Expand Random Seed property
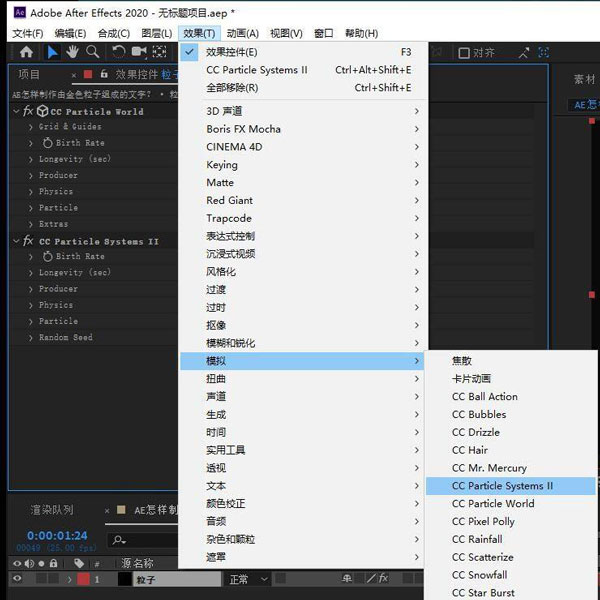The height and width of the screenshot is (600, 600). [31, 338]
